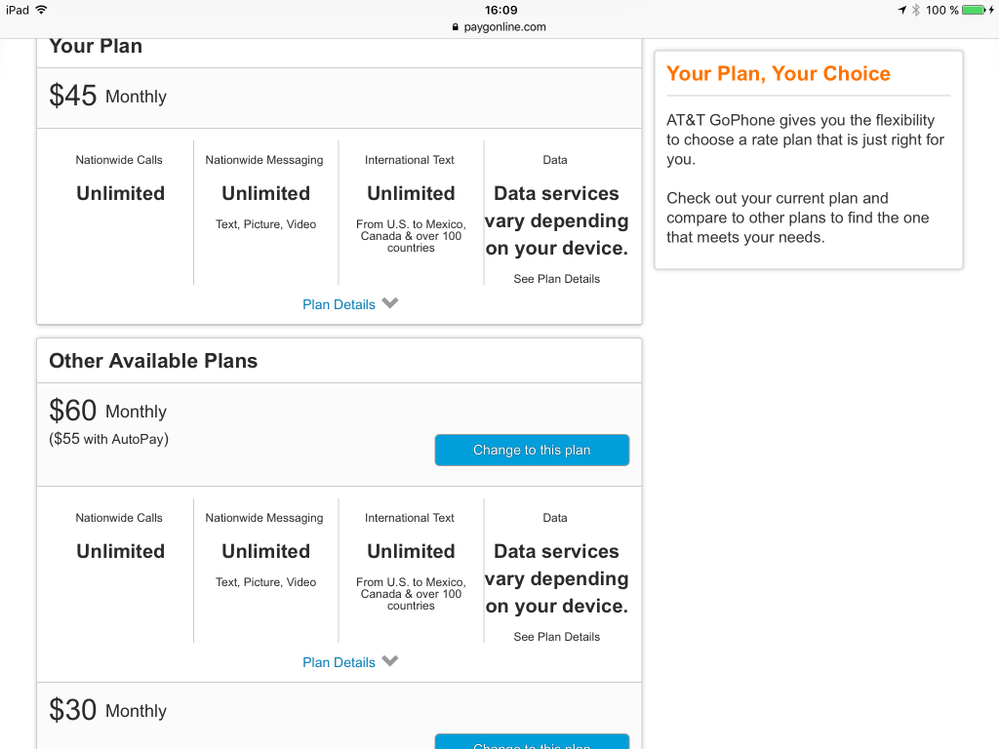The image size is (999, 749).
Task: Open Plan Details link under $60 plan
Action: [339, 662]
